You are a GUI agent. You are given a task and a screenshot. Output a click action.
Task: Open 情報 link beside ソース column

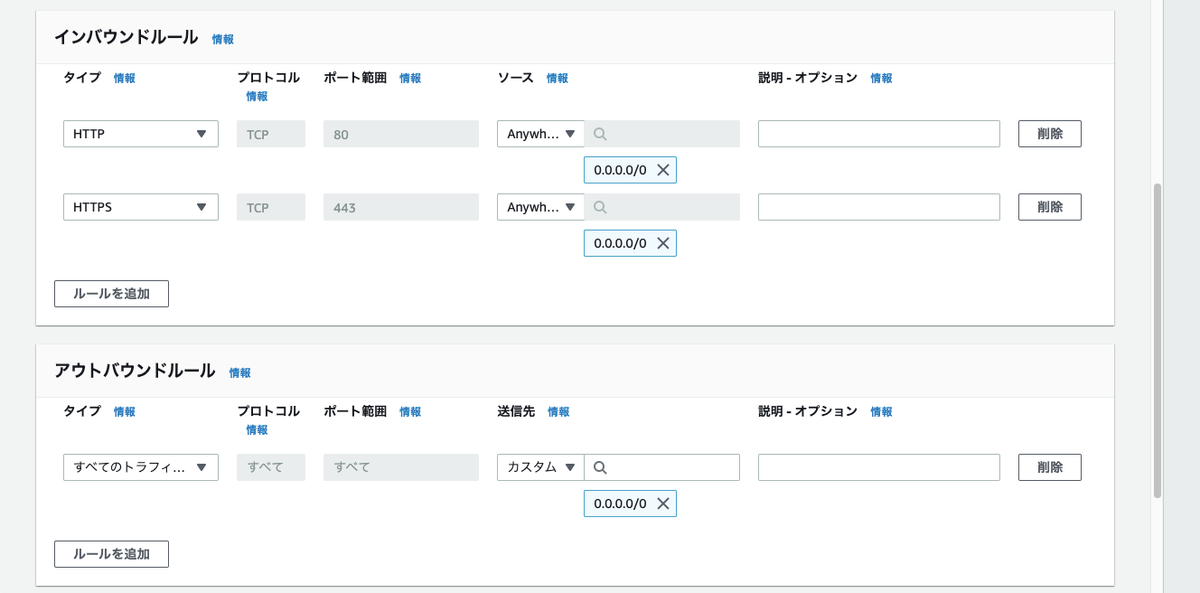557,78
